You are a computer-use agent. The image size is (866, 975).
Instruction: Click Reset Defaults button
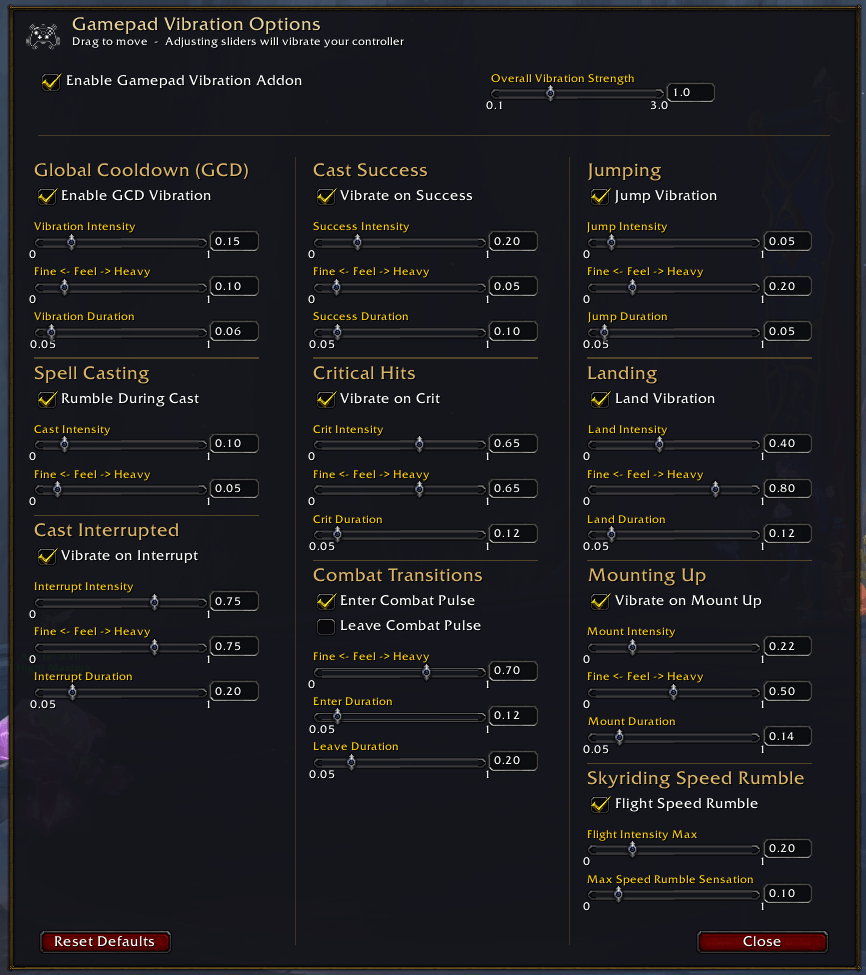coord(105,941)
